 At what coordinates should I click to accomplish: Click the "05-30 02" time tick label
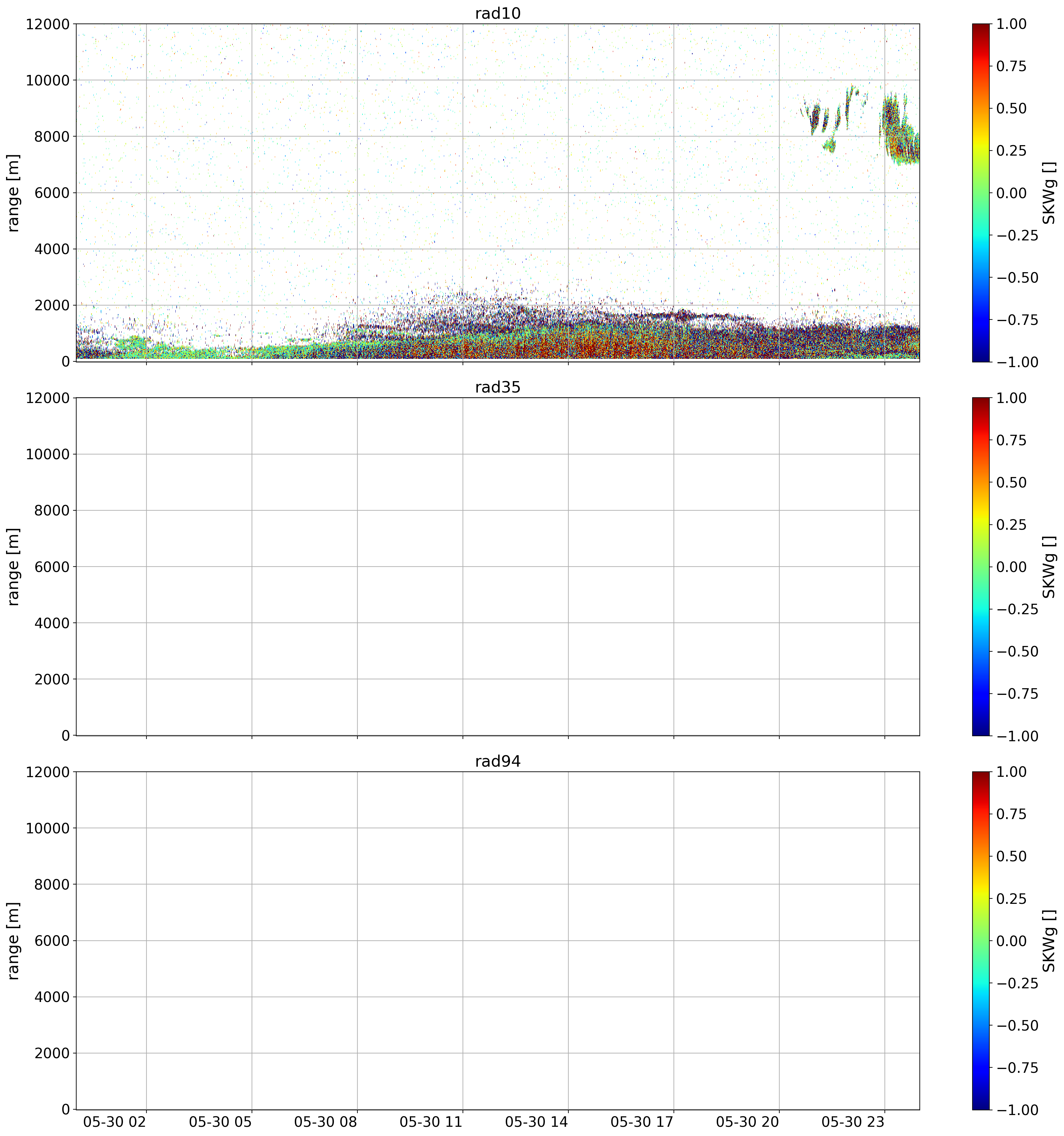click(115, 1122)
